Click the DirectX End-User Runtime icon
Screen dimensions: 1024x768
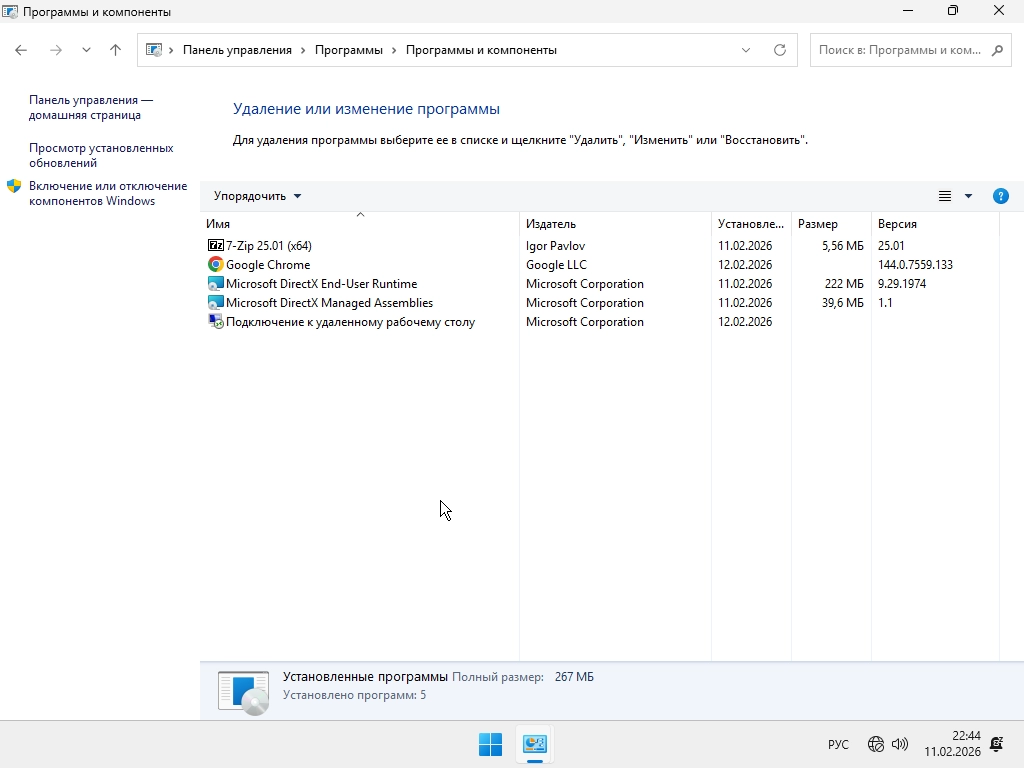pos(216,283)
